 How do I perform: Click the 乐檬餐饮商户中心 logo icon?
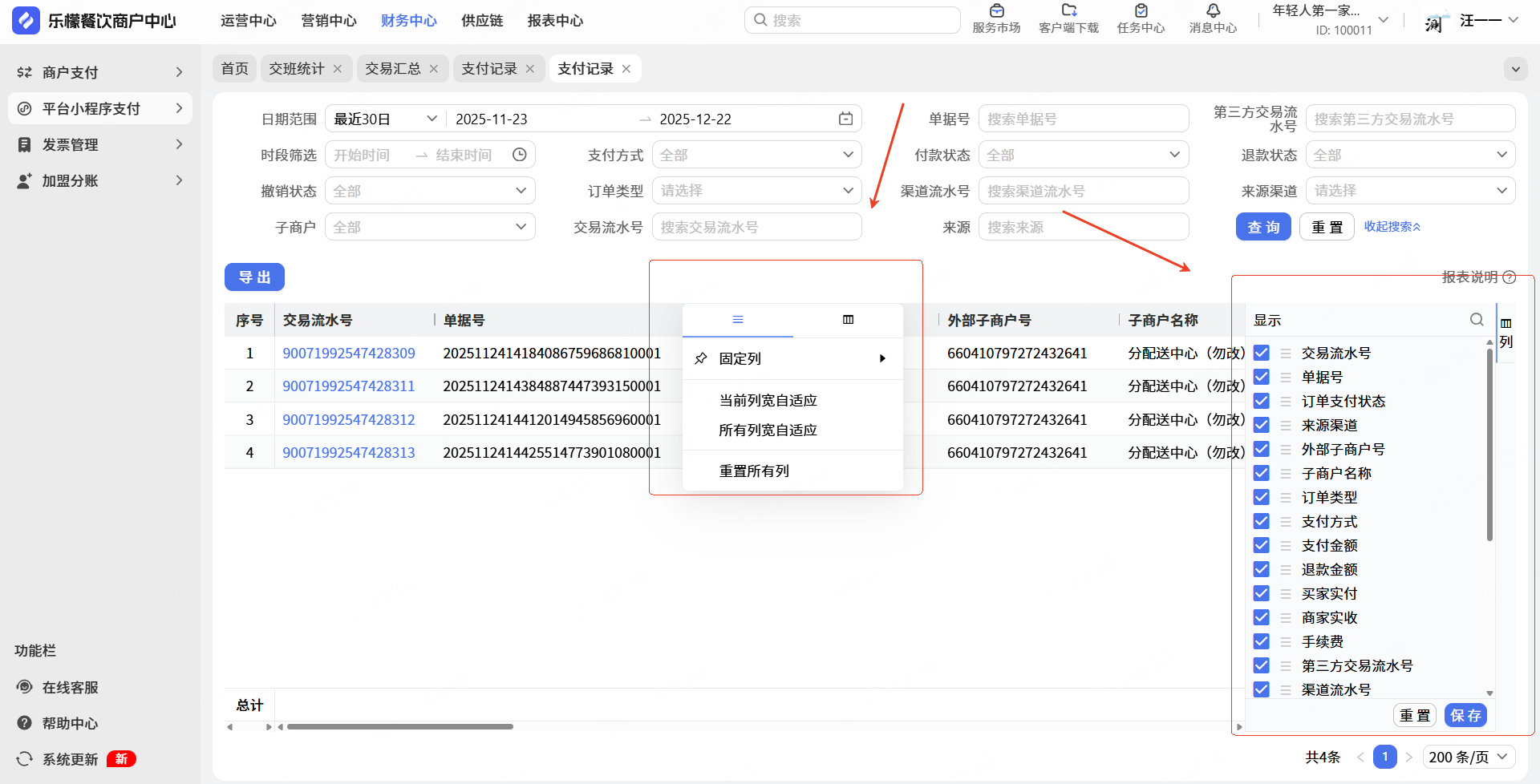coord(26,21)
